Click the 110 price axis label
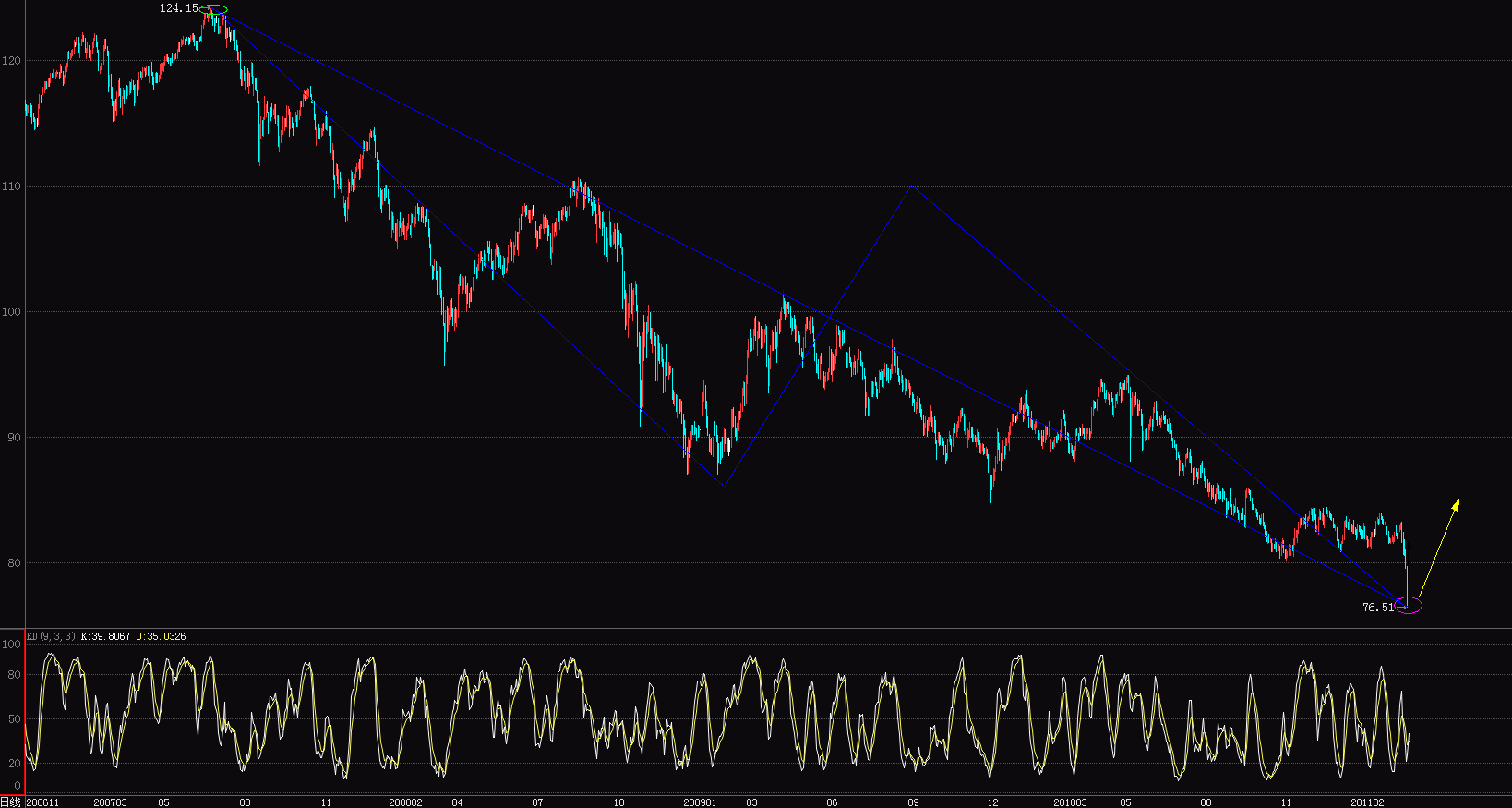Viewport: 1512px width, 808px height. click(x=11, y=187)
